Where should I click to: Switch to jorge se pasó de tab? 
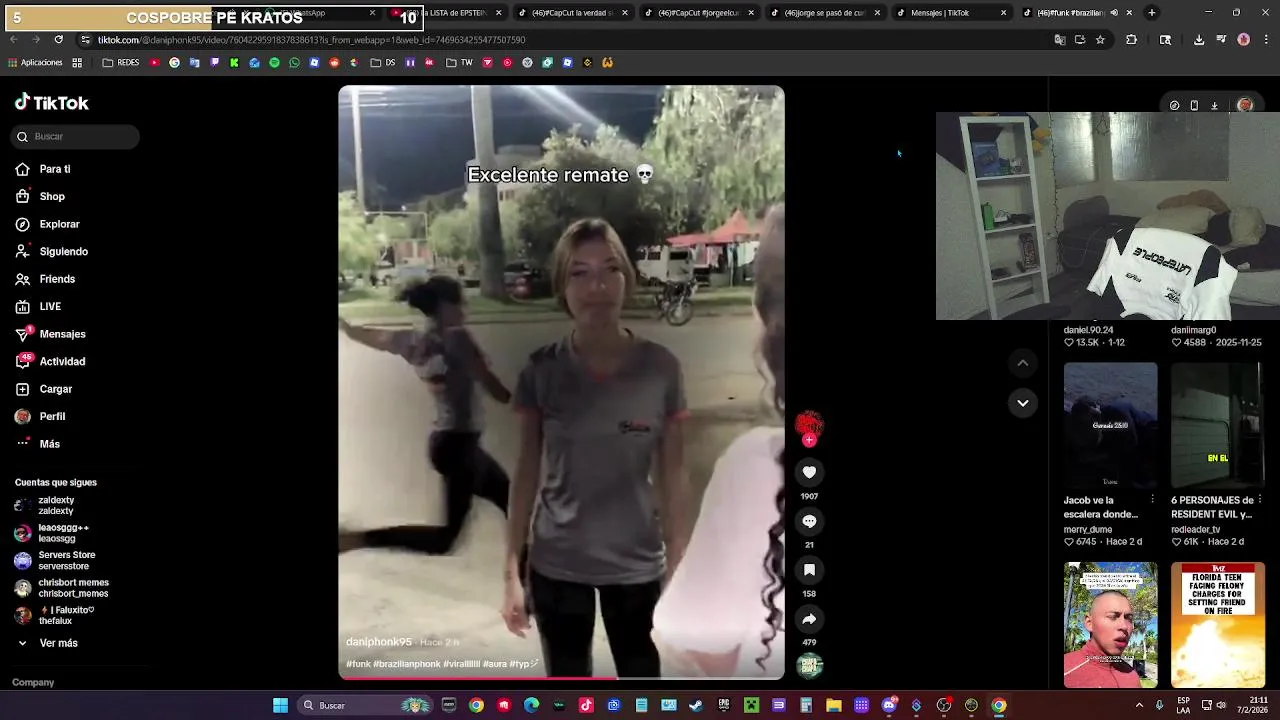(825, 13)
